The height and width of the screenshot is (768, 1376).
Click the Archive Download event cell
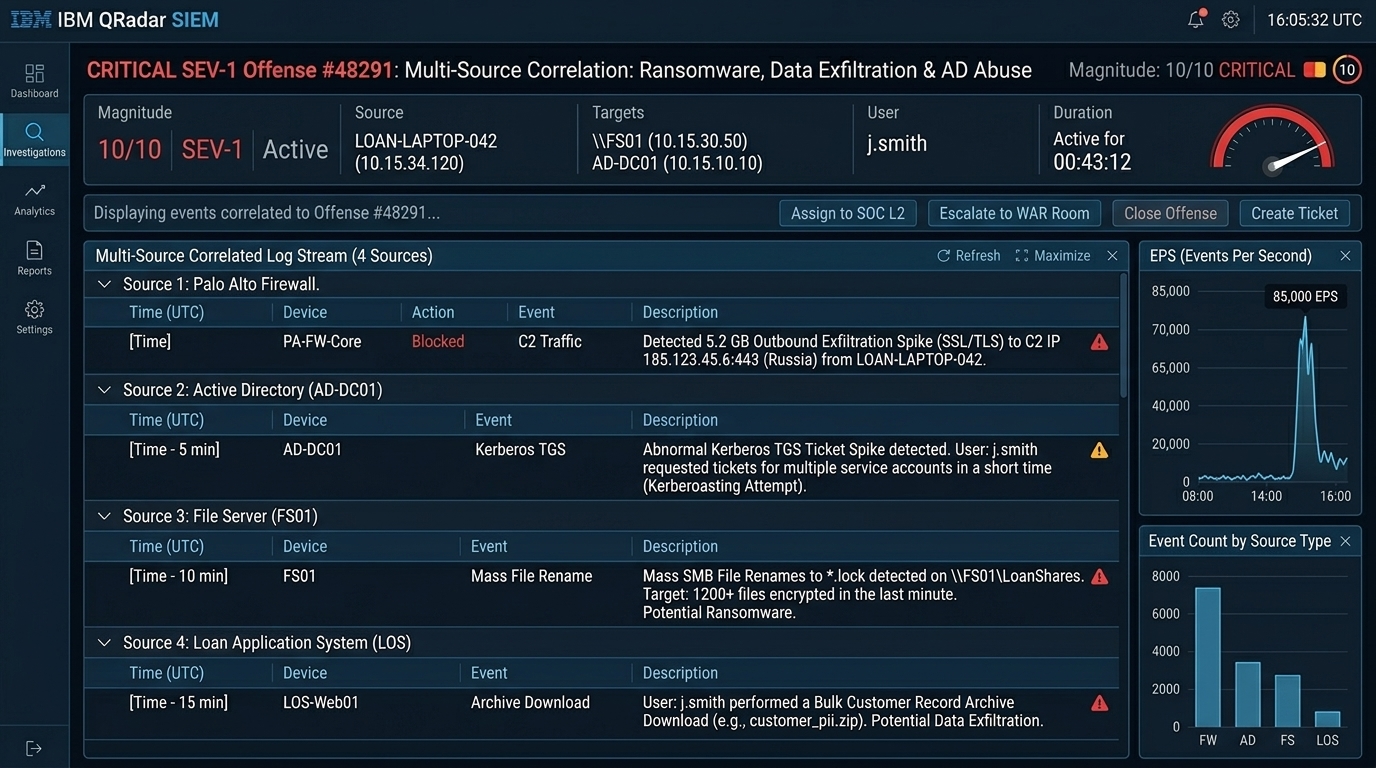pyautogui.click(x=530, y=703)
